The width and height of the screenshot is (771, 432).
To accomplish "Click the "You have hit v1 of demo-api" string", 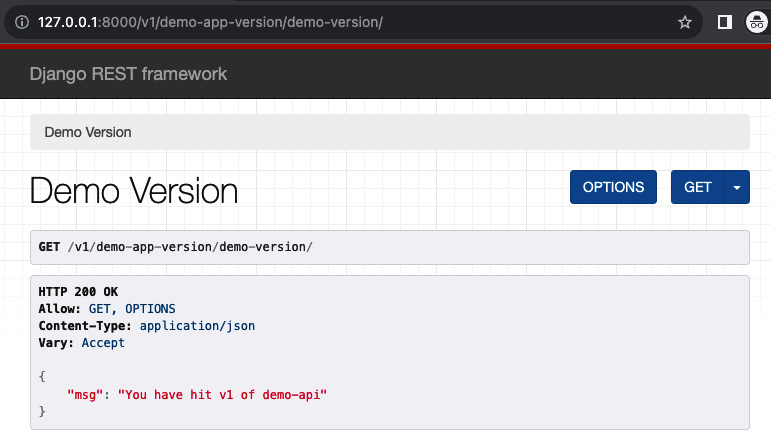I will point(222,395).
